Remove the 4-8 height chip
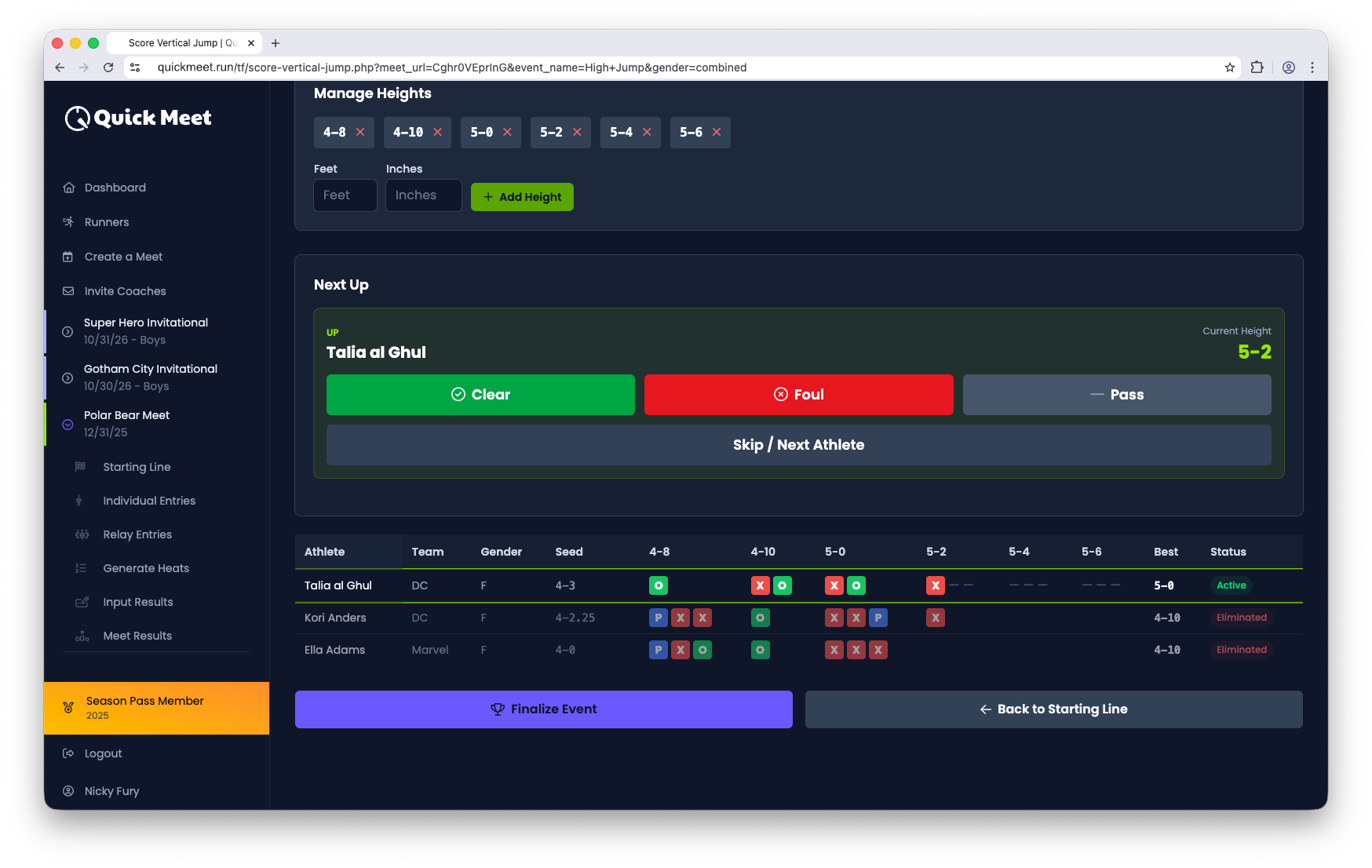Image resolution: width=1372 pixels, height=868 pixels. 360,132
